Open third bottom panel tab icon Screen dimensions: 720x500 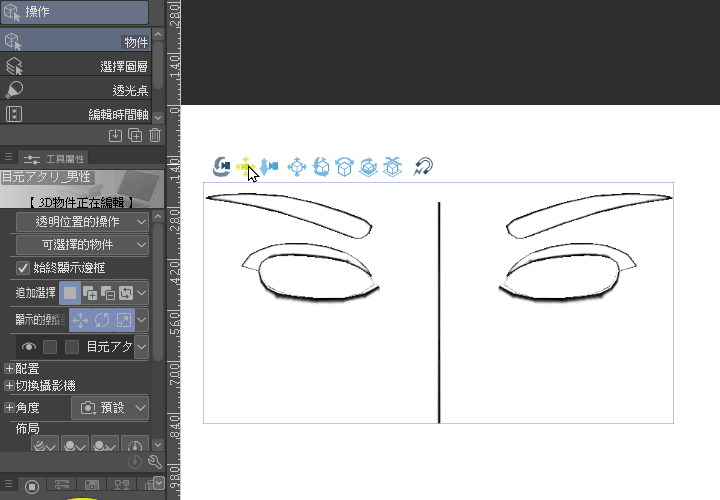coord(92,485)
